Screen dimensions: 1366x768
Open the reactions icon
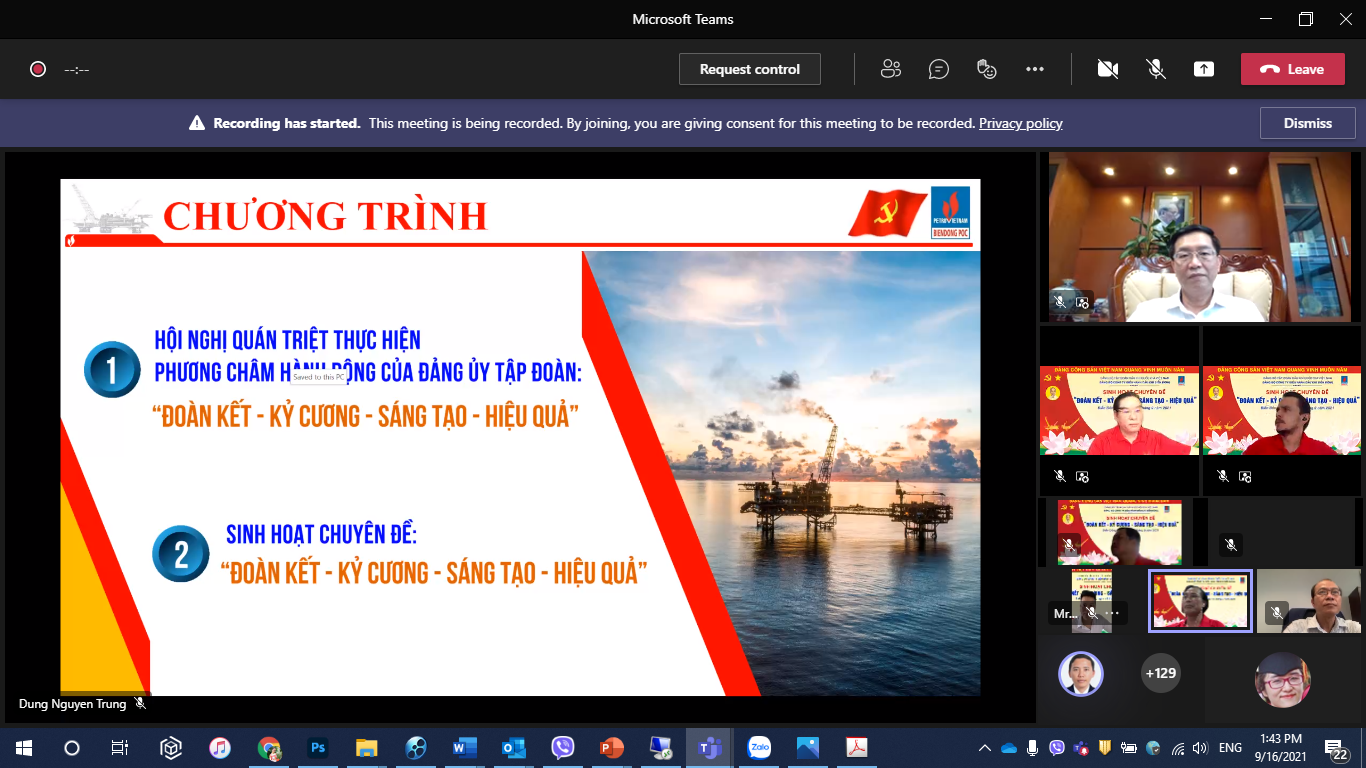[x=986, y=69]
